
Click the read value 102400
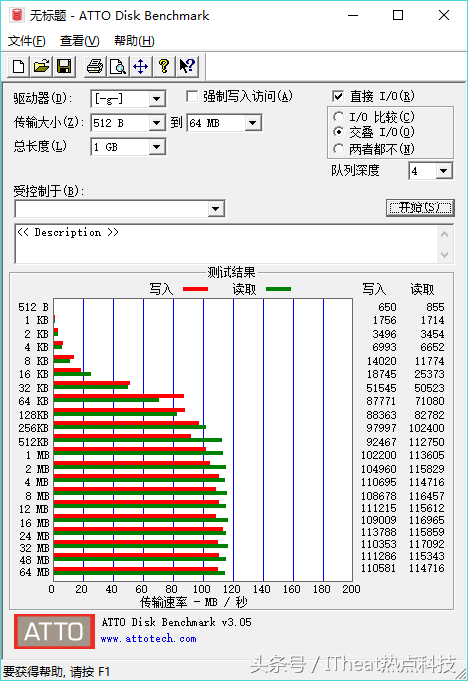(427, 428)
